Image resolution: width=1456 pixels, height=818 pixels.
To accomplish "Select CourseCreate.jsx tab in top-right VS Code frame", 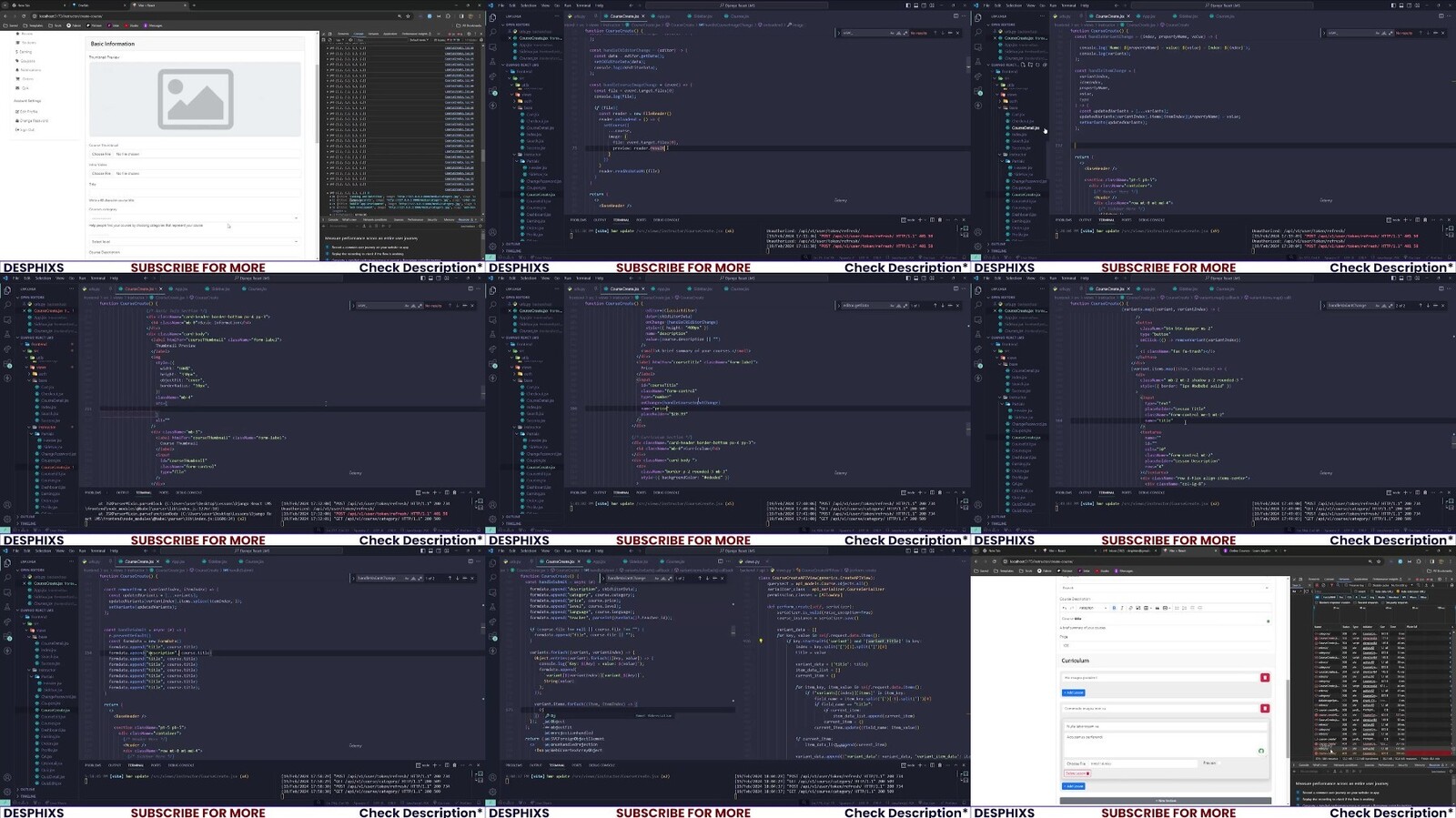I will 1109,16.
